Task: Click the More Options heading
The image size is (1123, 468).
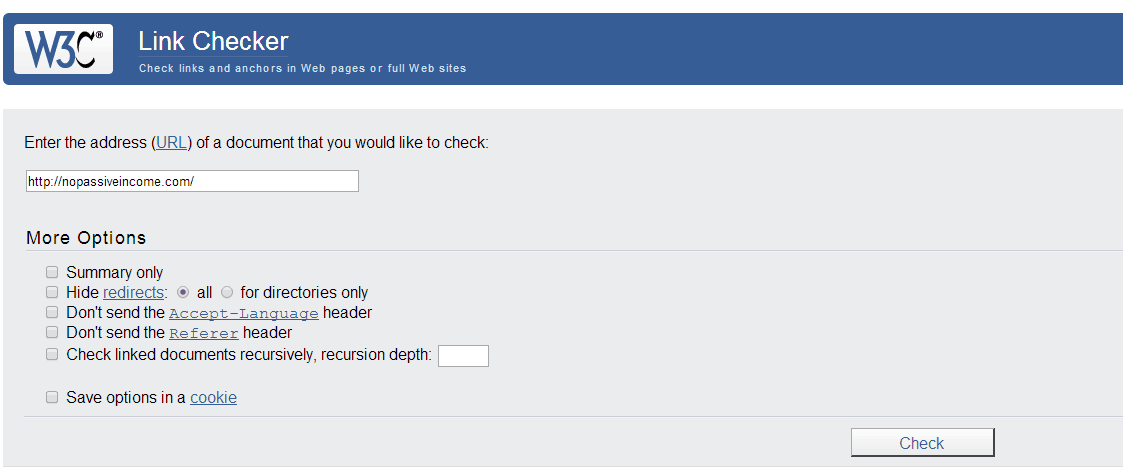Action: [x=86, y=238]
